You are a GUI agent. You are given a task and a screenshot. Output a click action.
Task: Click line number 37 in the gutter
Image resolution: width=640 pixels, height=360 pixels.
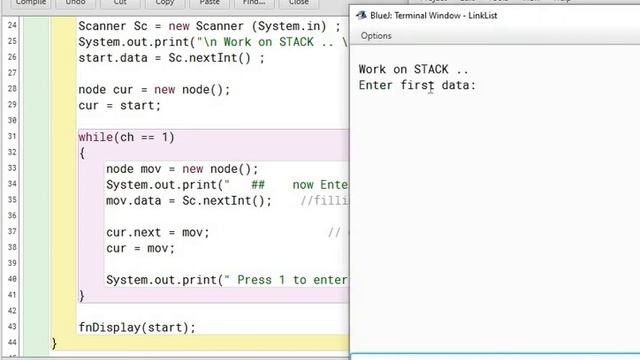(12, 231)
